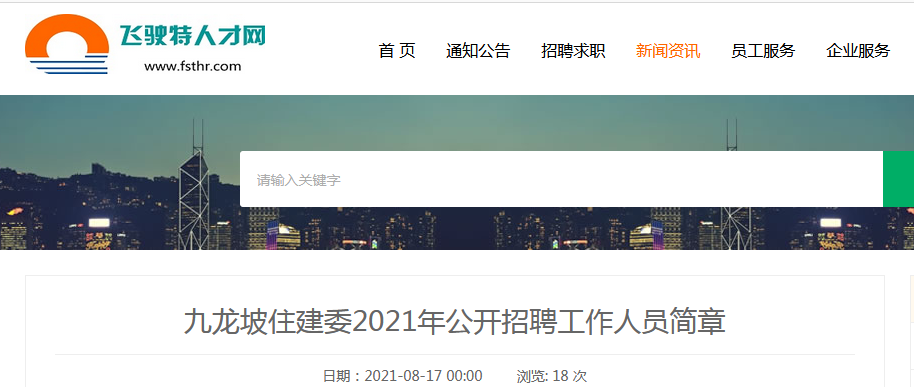Click the www.fsthr.com URL text
Screen dimensions: 914x387
pyautogui.click(x=192, y=66)
